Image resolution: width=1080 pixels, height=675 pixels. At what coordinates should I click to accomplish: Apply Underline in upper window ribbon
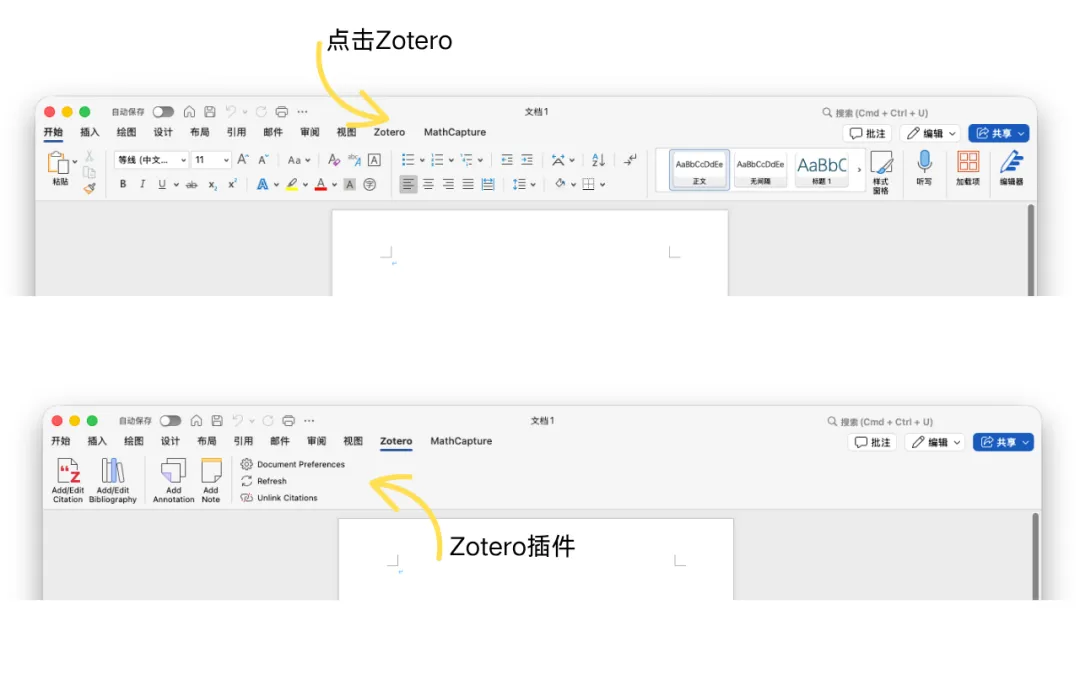[162, 184]
